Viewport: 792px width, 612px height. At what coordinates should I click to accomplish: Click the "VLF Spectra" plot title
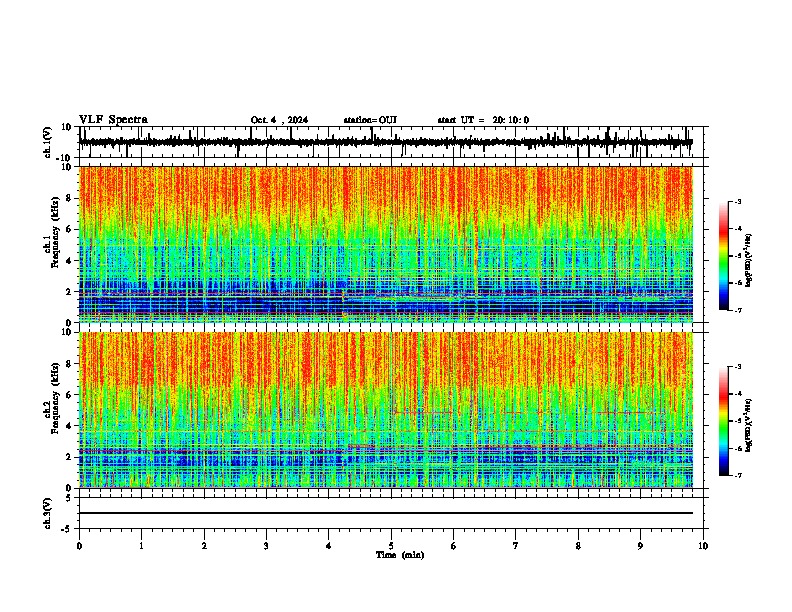click(113, 119)
